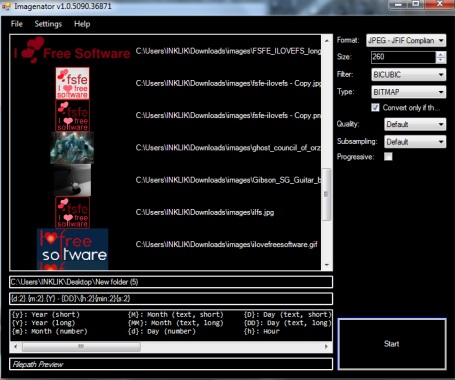Click the filename pattern field
The image size is (455, 380).
click(171, 299)
